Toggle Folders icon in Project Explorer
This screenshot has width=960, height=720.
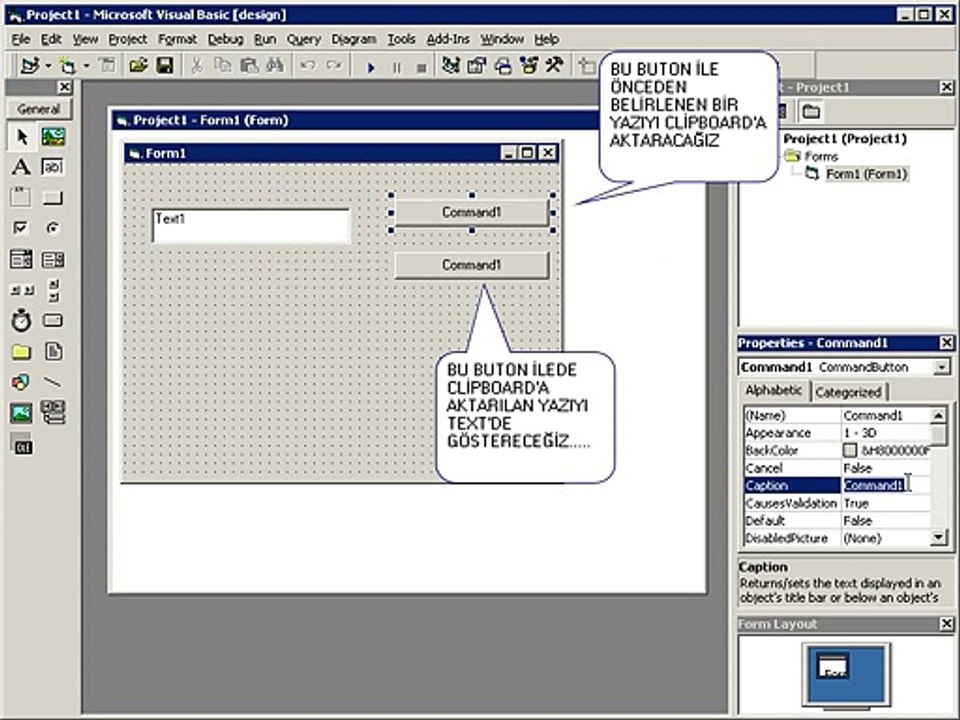click(811, 111)
